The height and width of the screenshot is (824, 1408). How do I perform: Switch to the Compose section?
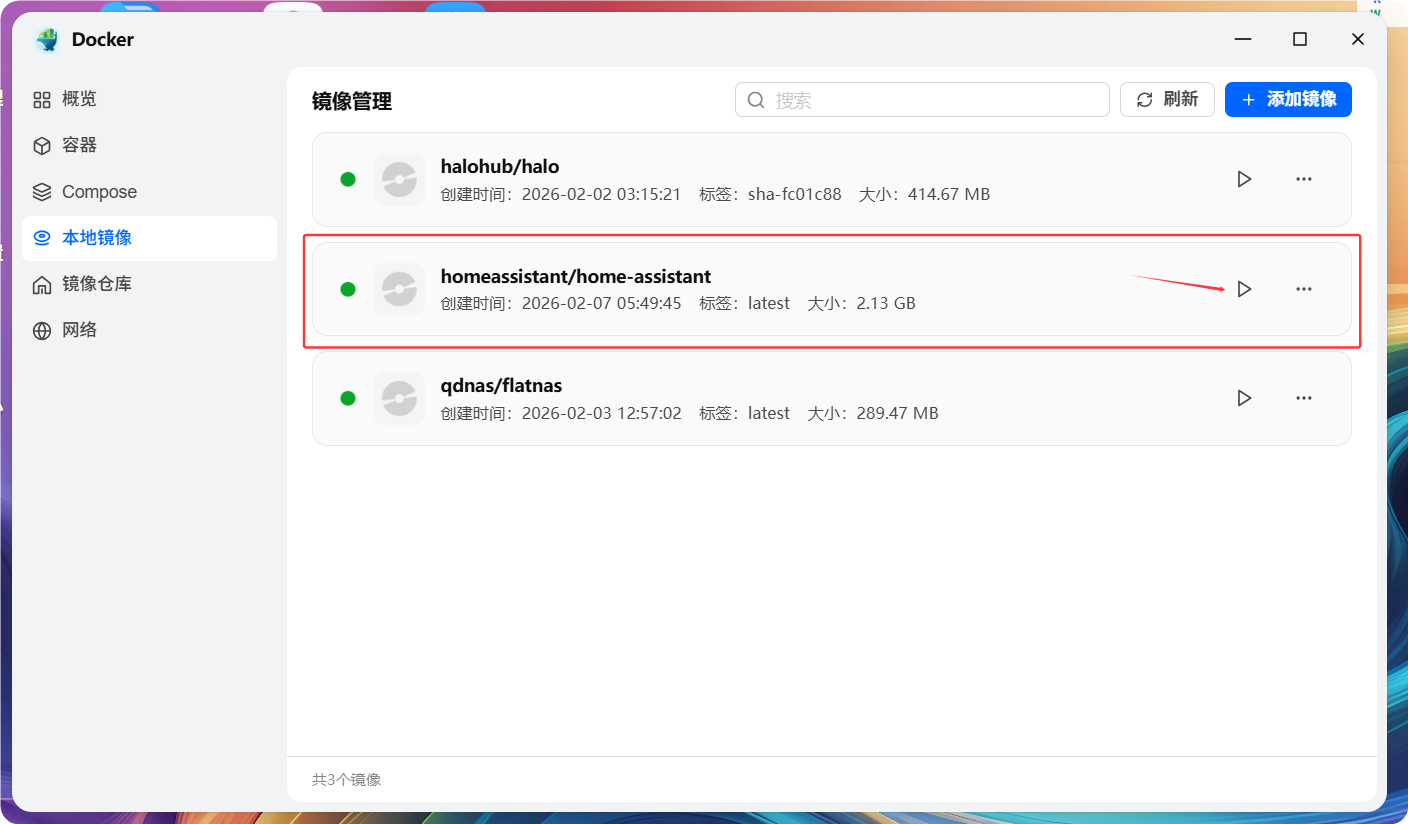[x=97, y=191]
